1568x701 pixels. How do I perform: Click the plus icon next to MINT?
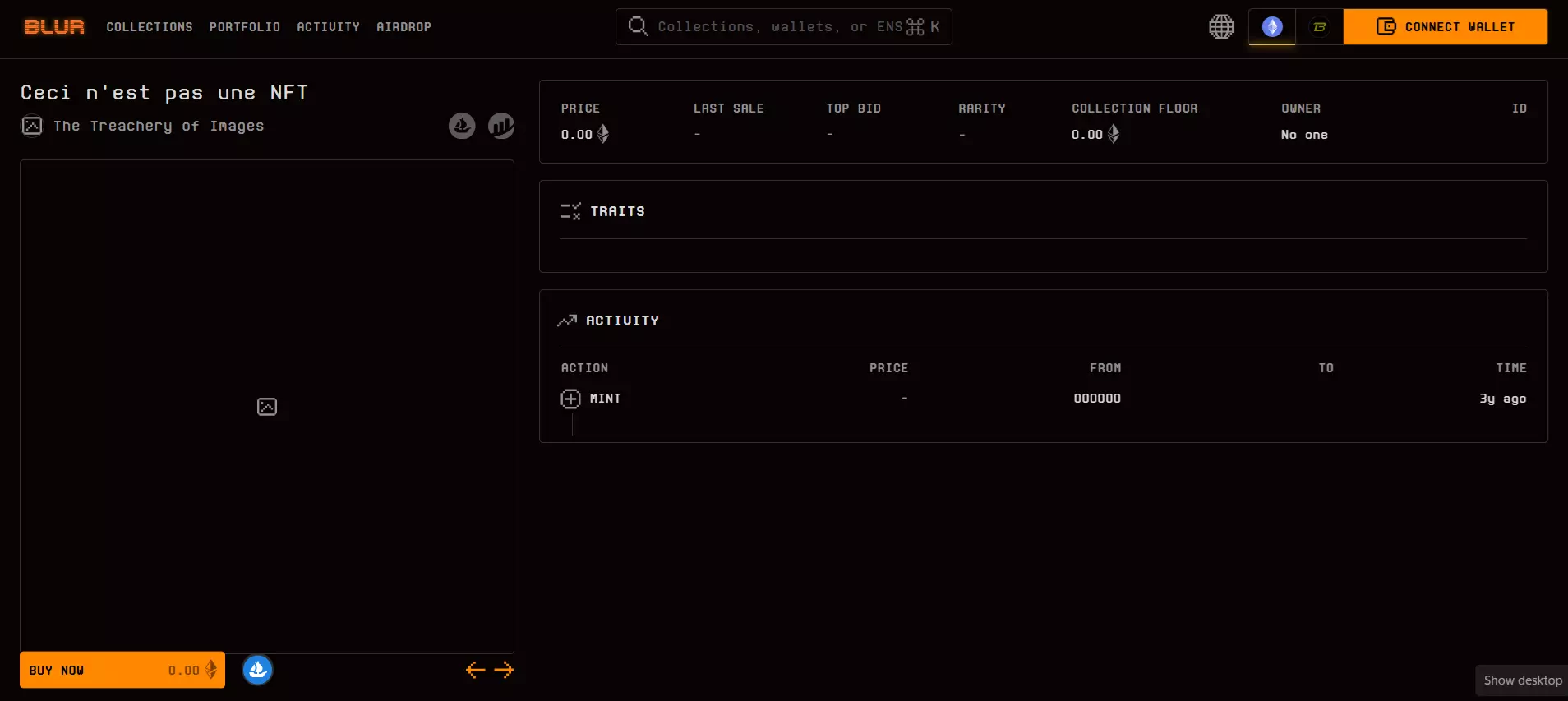point(570,399)
